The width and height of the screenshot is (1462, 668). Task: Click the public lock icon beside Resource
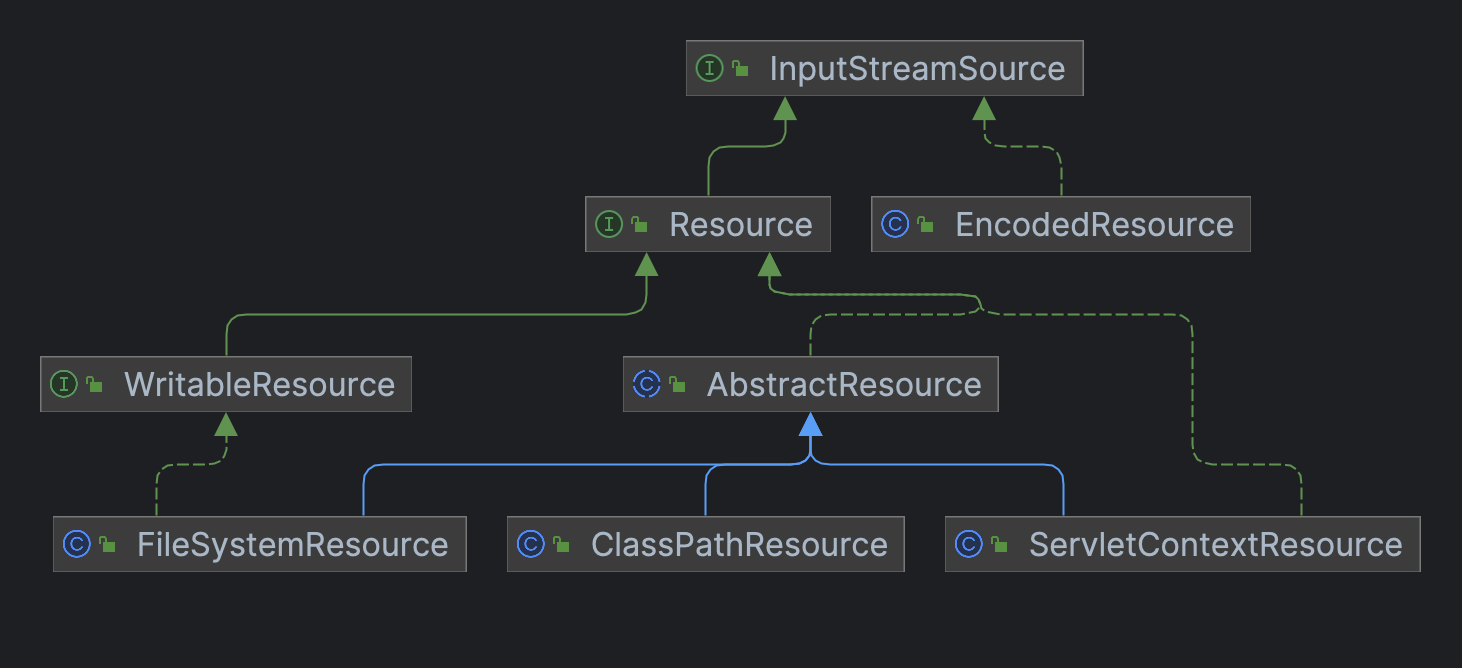coord(640,224)
